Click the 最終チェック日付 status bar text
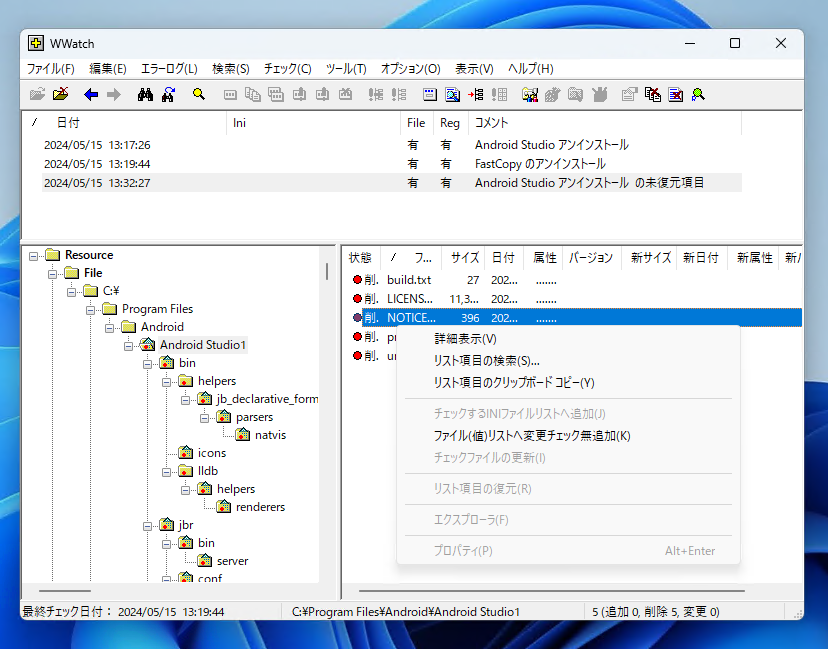Image resolution: width=828 pixels, height=649 pixels. click(123, 612)
